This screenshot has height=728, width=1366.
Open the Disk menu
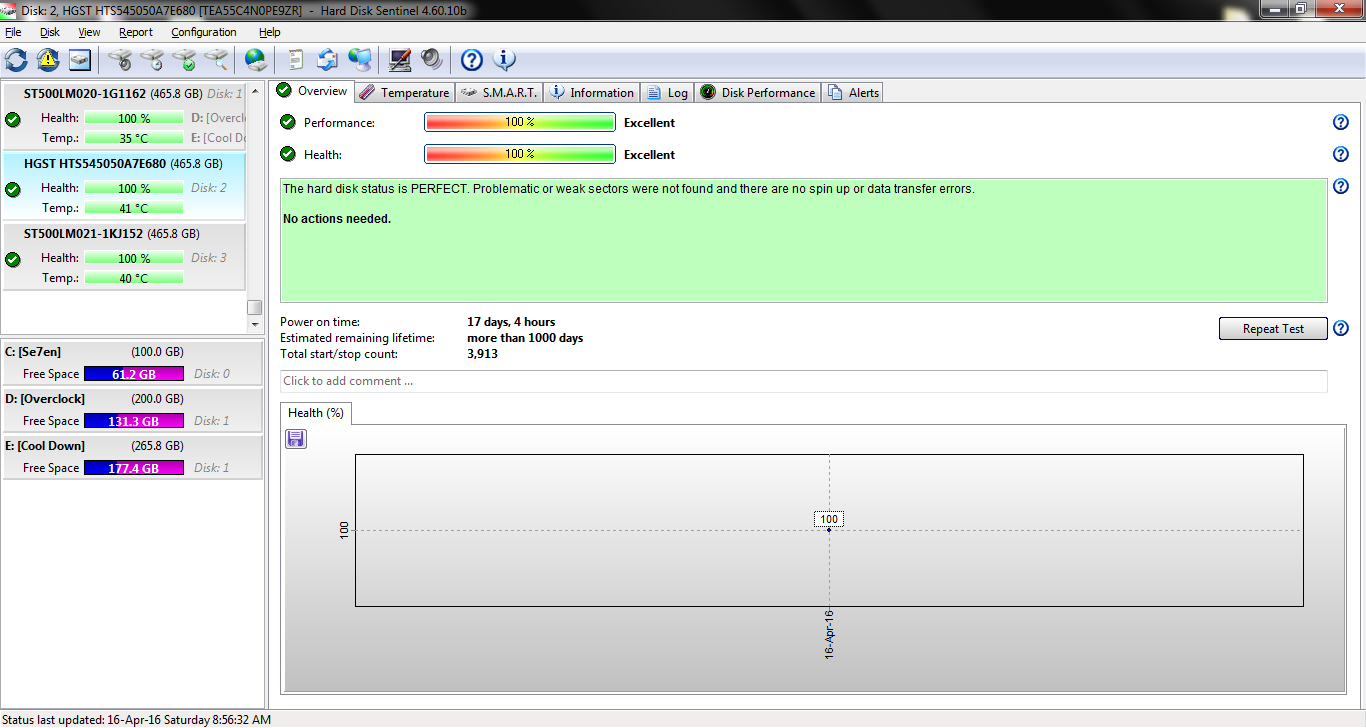click(x=50, y=32)
